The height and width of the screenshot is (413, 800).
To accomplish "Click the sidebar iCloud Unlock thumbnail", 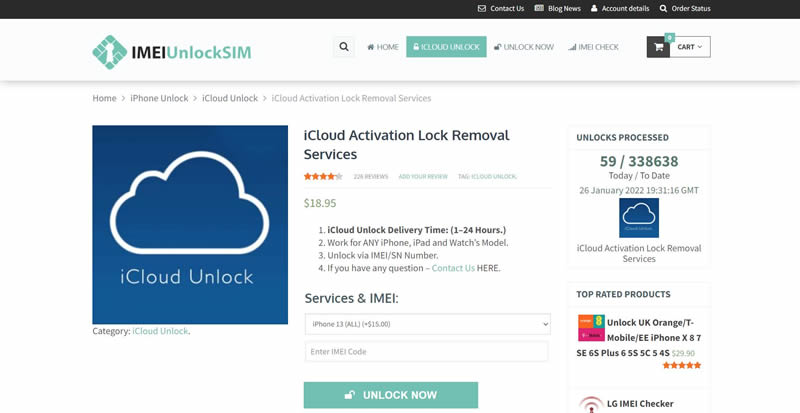I will 639,218.
